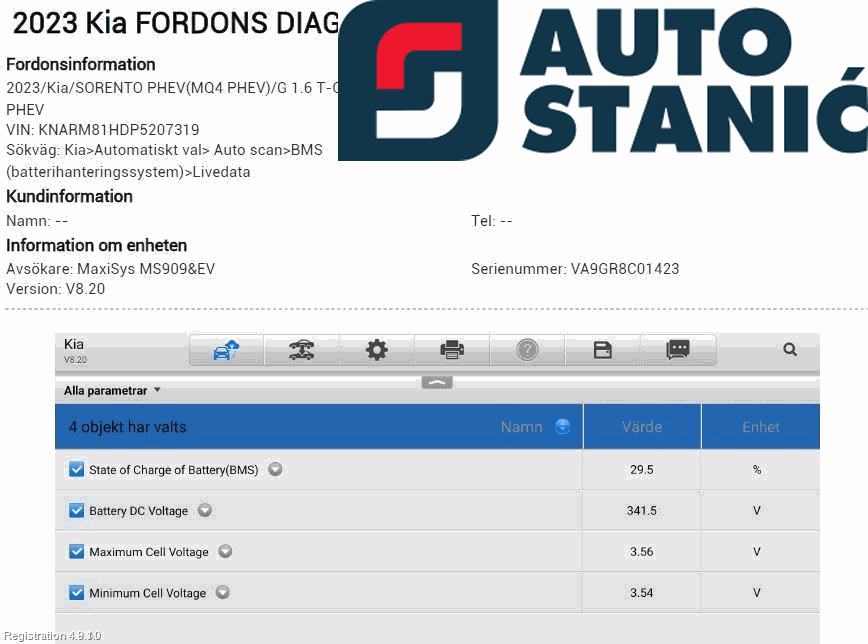Uncheck the Minimum Cell Voltage checkbox
This screenshot has width=868, height=644.
pos(76,592)
